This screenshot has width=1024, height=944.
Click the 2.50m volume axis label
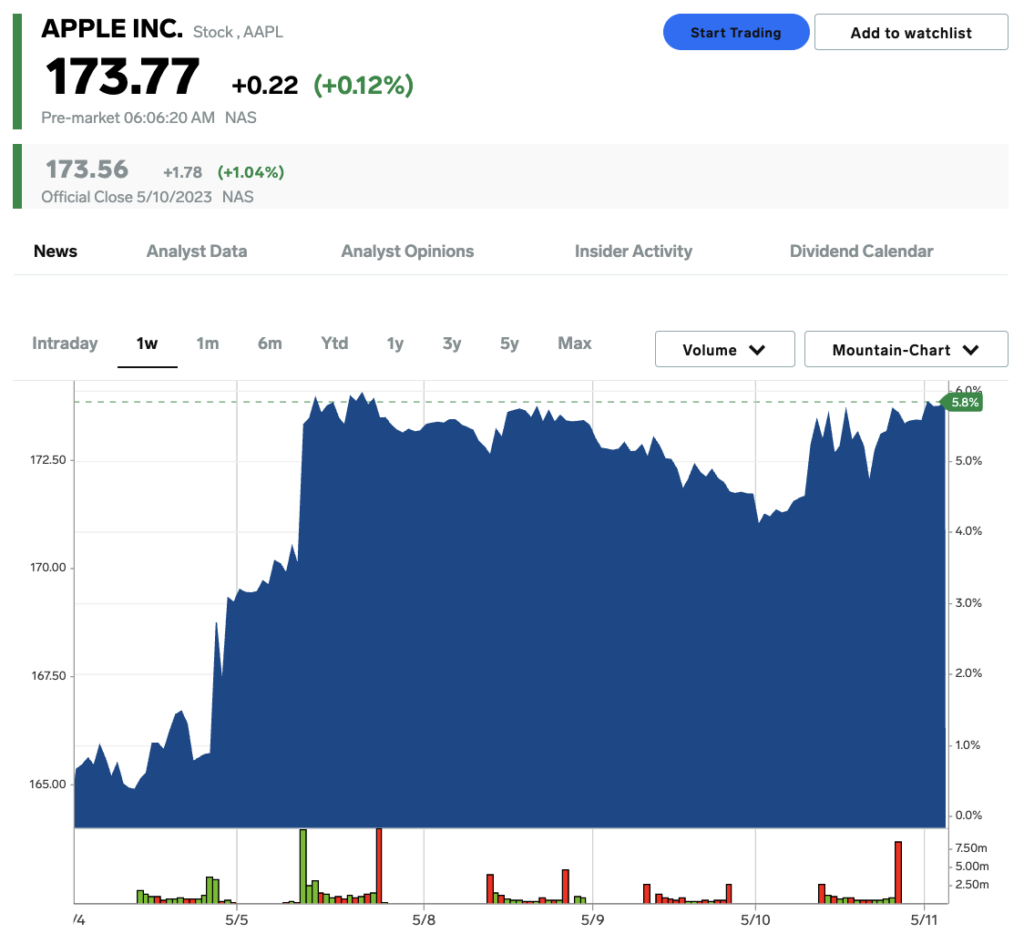click(x=972, y=885)
